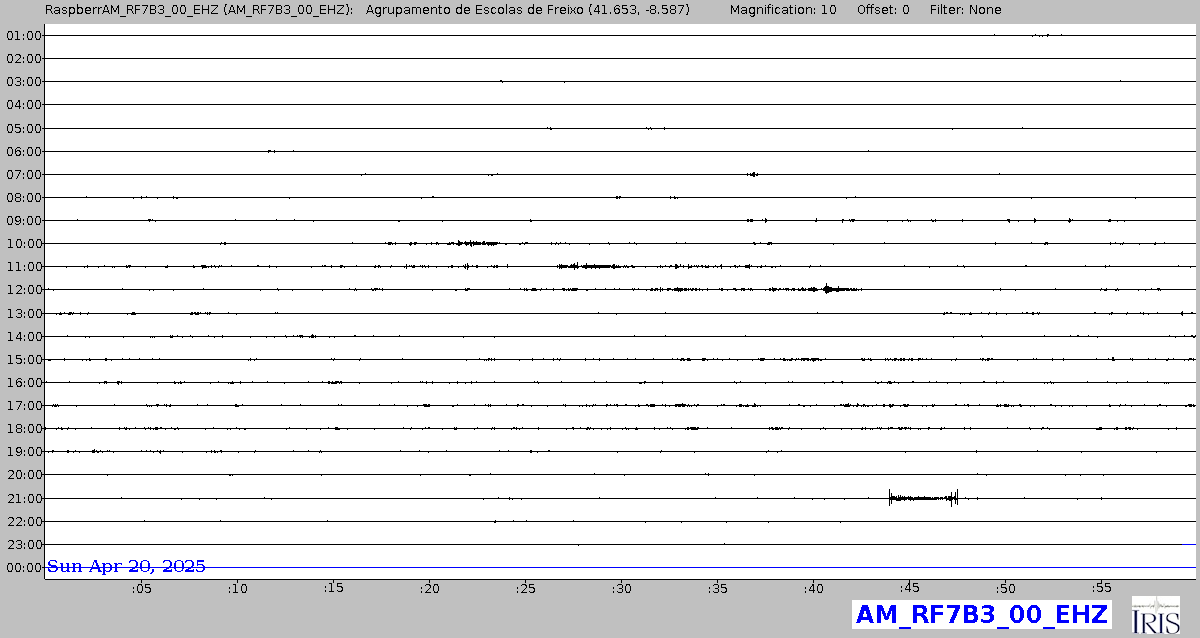Click the IRIS logo icon
1200x638 pixels.
1154,614
